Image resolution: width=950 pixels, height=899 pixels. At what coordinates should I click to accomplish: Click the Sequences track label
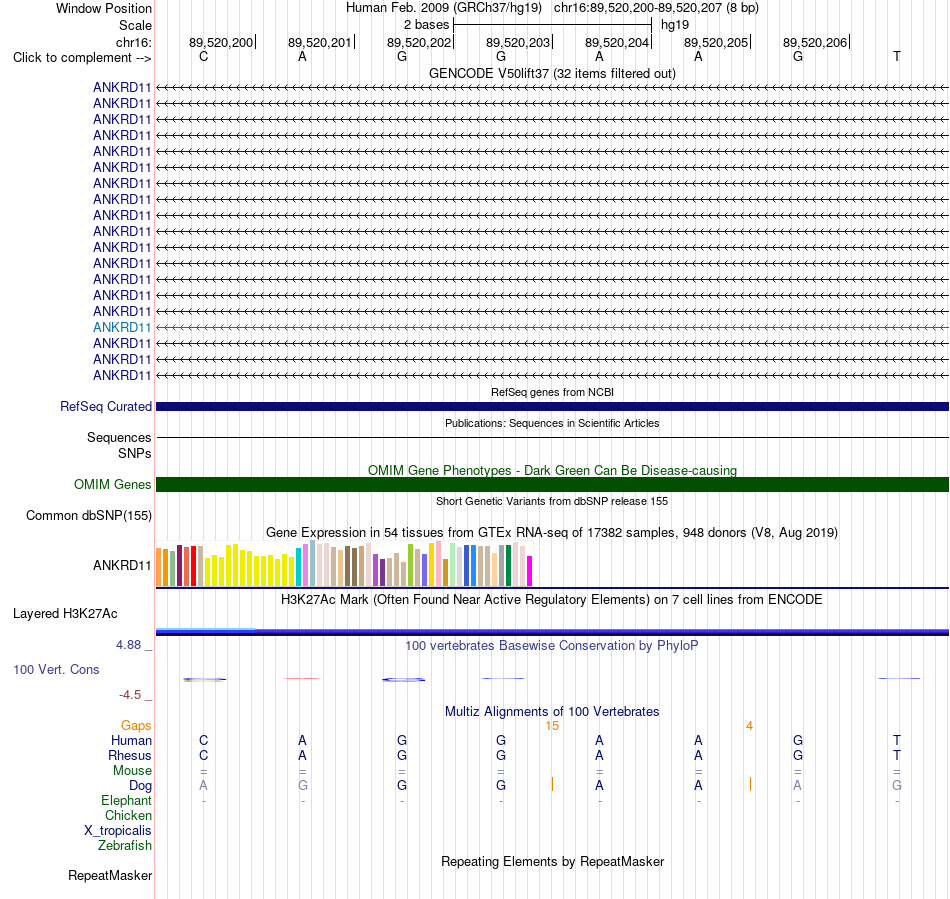click(119, 437)
